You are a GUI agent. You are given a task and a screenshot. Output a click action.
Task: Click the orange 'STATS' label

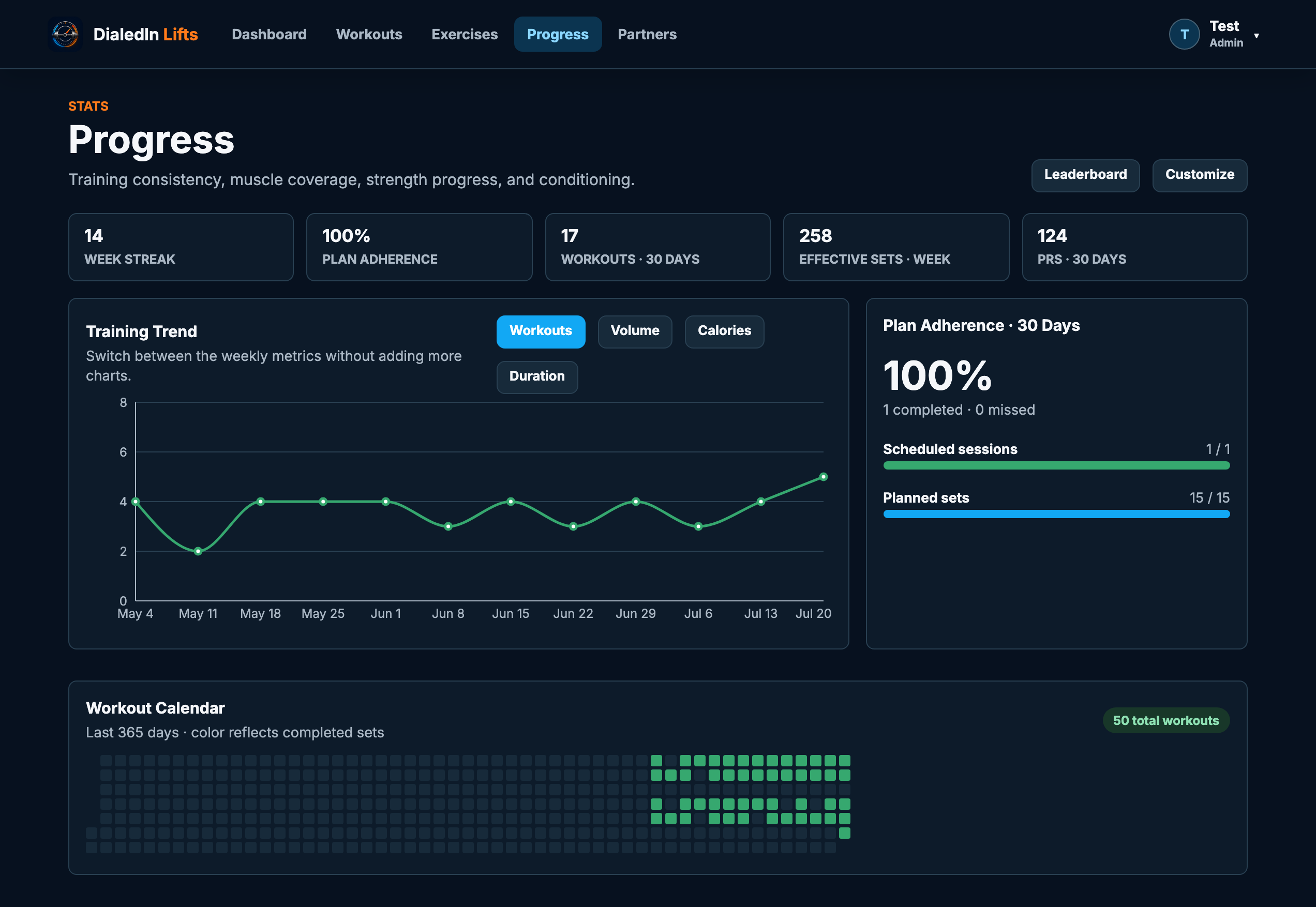pyautogui.click(x=88, y=107)
